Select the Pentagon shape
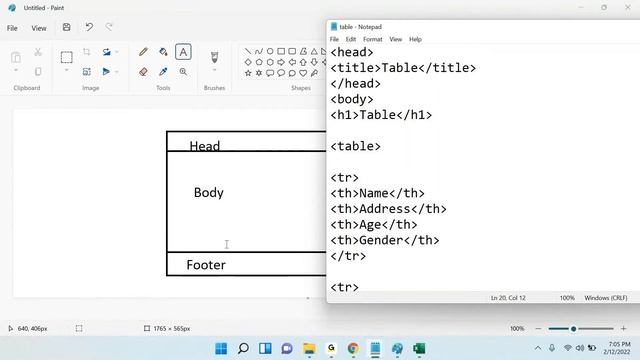The image size is (640, 360). [x=259, y=62]
